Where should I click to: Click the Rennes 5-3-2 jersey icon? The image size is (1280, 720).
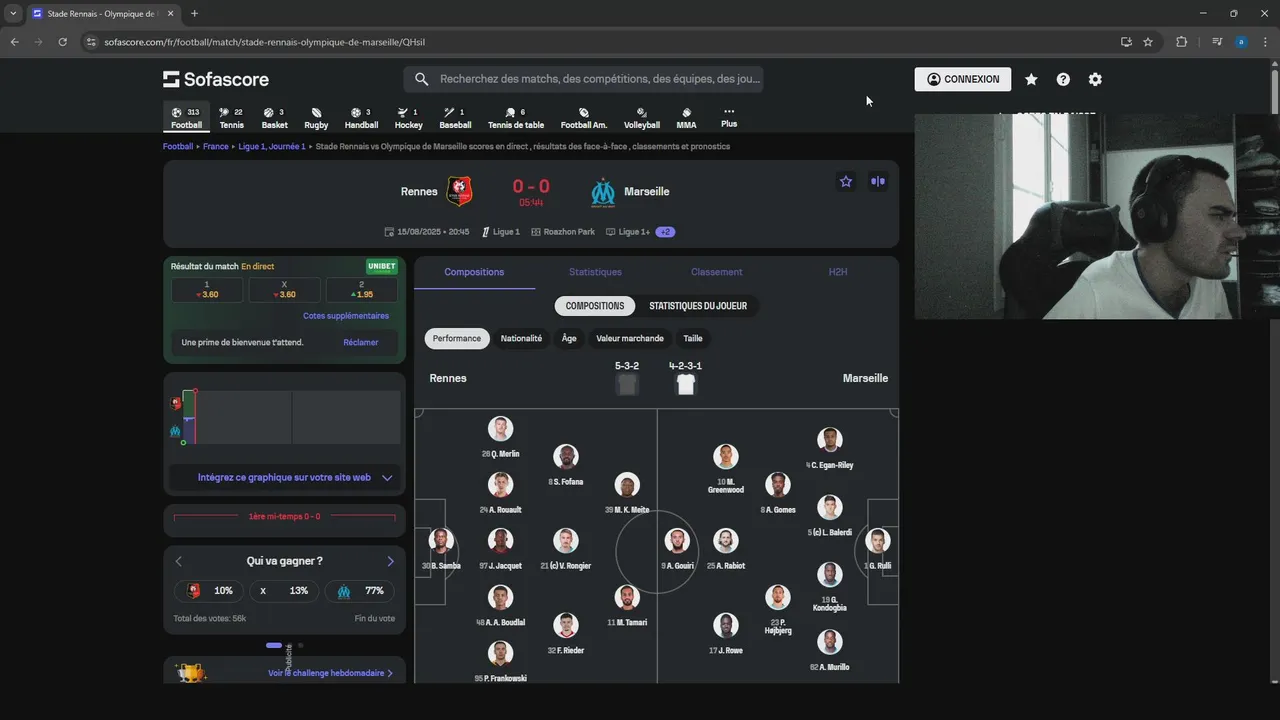pos(627,385)
